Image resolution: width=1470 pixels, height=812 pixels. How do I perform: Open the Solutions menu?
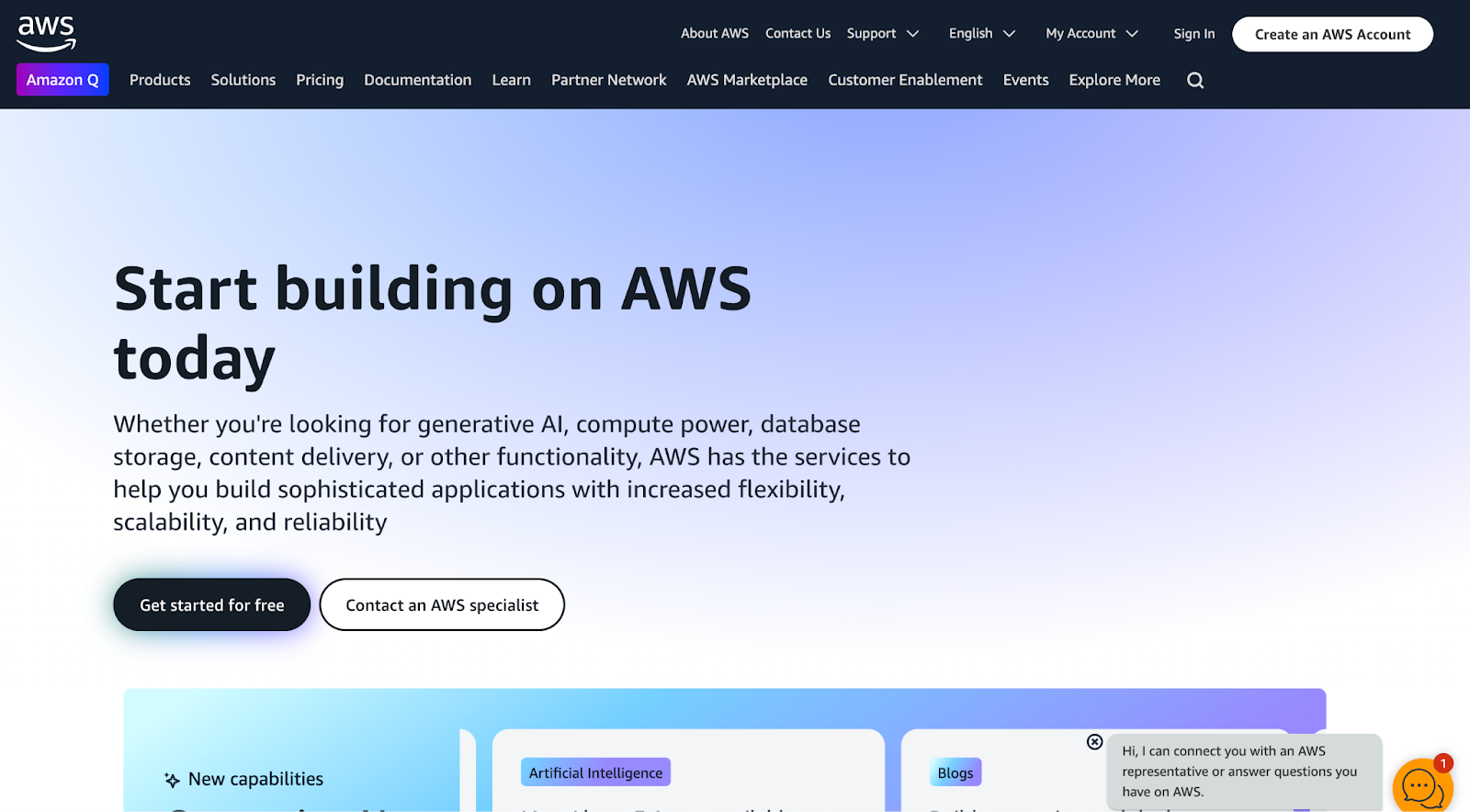tap(243, 80)
